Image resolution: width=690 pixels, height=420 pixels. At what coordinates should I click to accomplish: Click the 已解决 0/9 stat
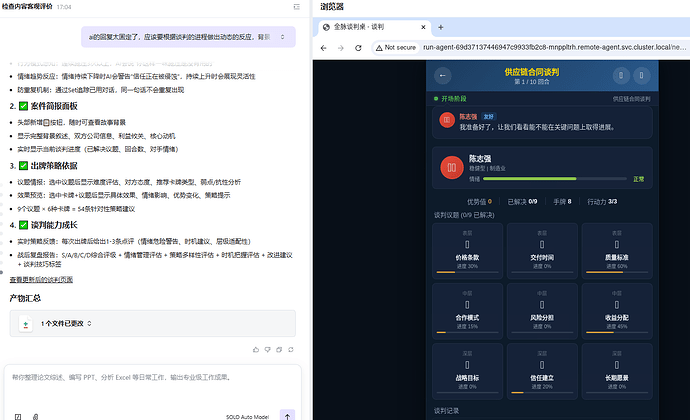click(x=522, y=202)
